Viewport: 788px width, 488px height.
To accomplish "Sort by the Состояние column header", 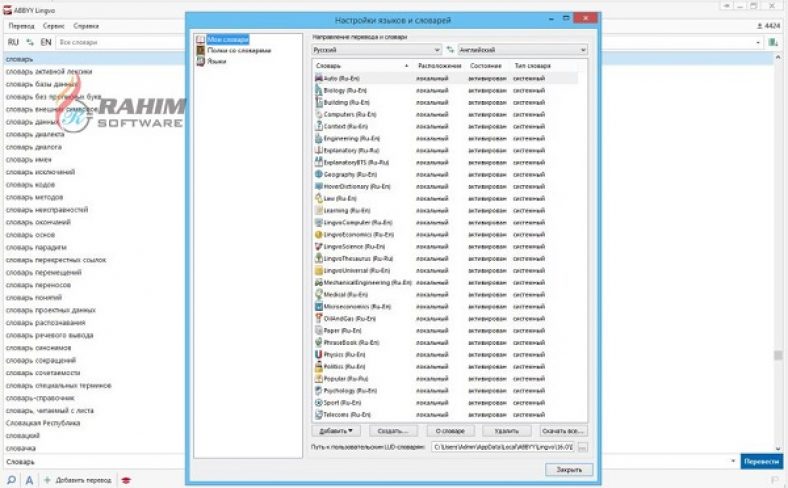I will [x=485, y=66].
